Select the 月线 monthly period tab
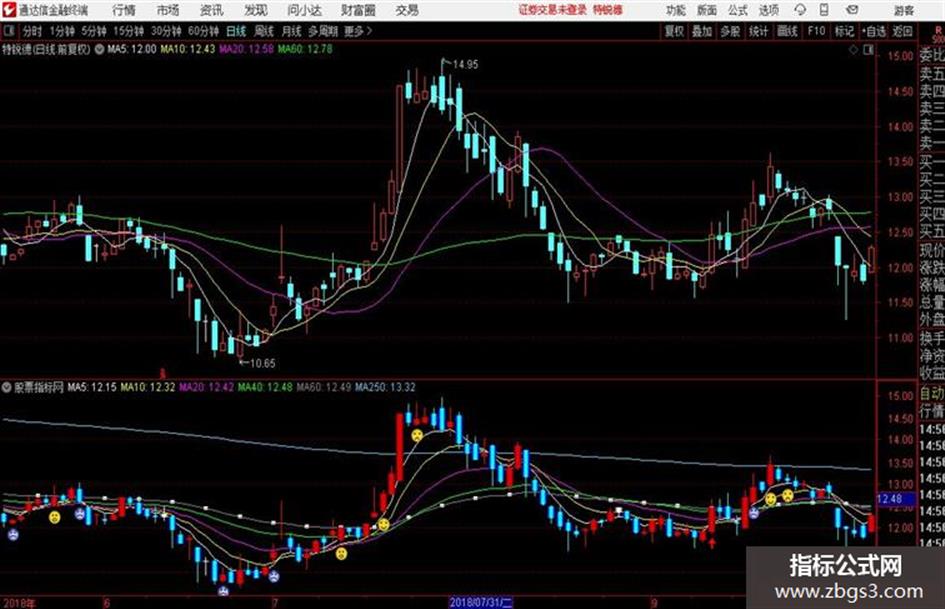The image size is (945, 609). [x=292, y=31]
